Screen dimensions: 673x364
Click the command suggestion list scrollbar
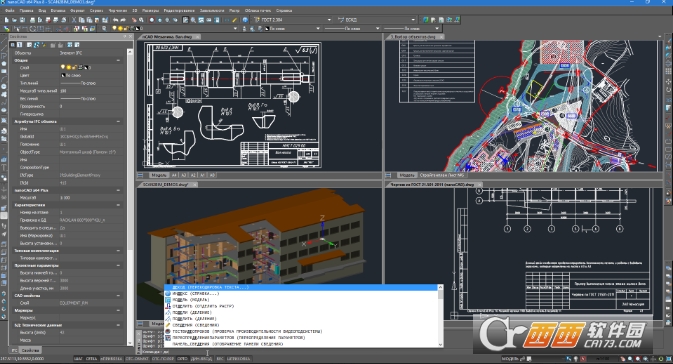[440, 315]
